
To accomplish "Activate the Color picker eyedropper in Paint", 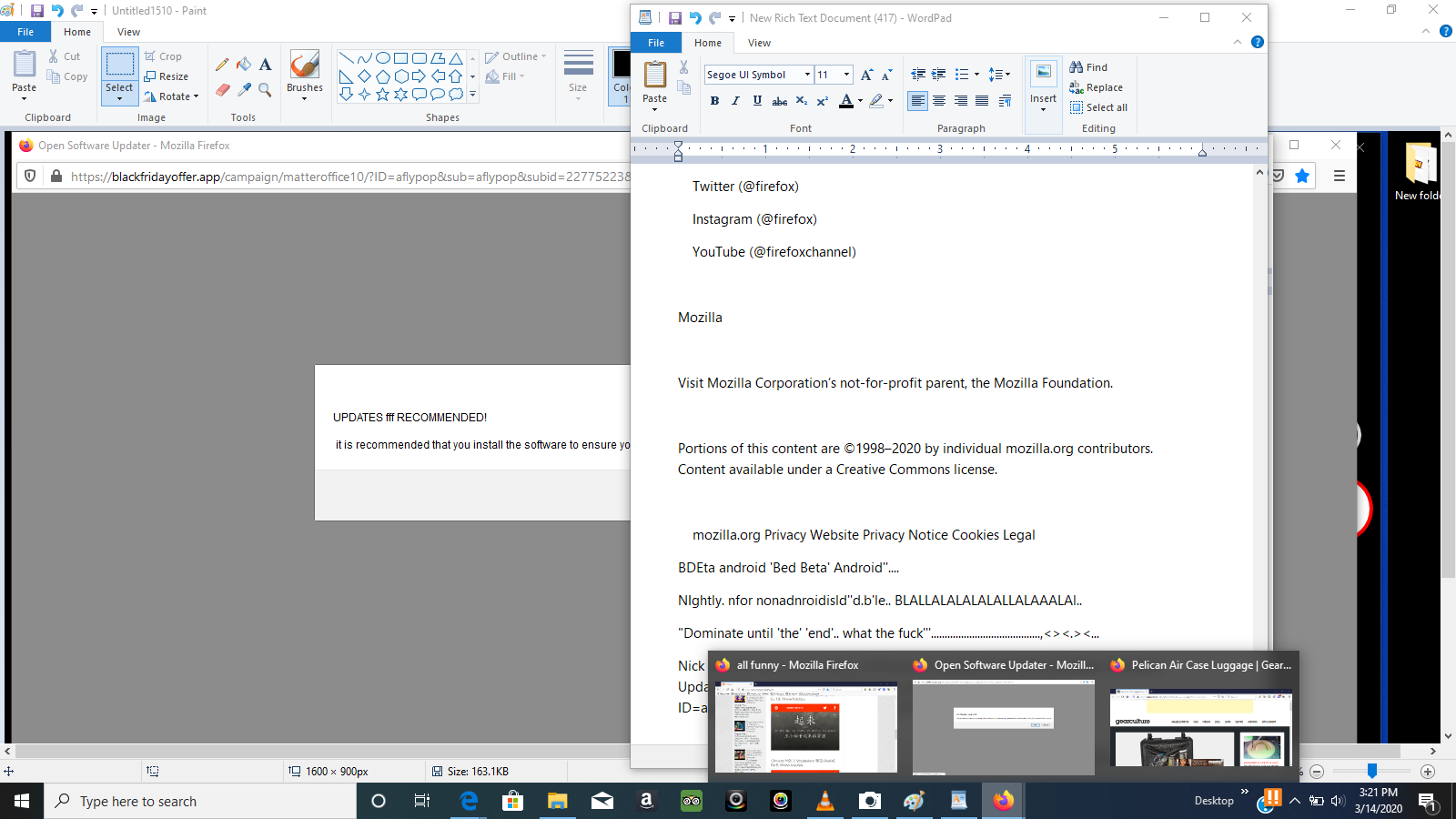I will (x=244, y=89).
